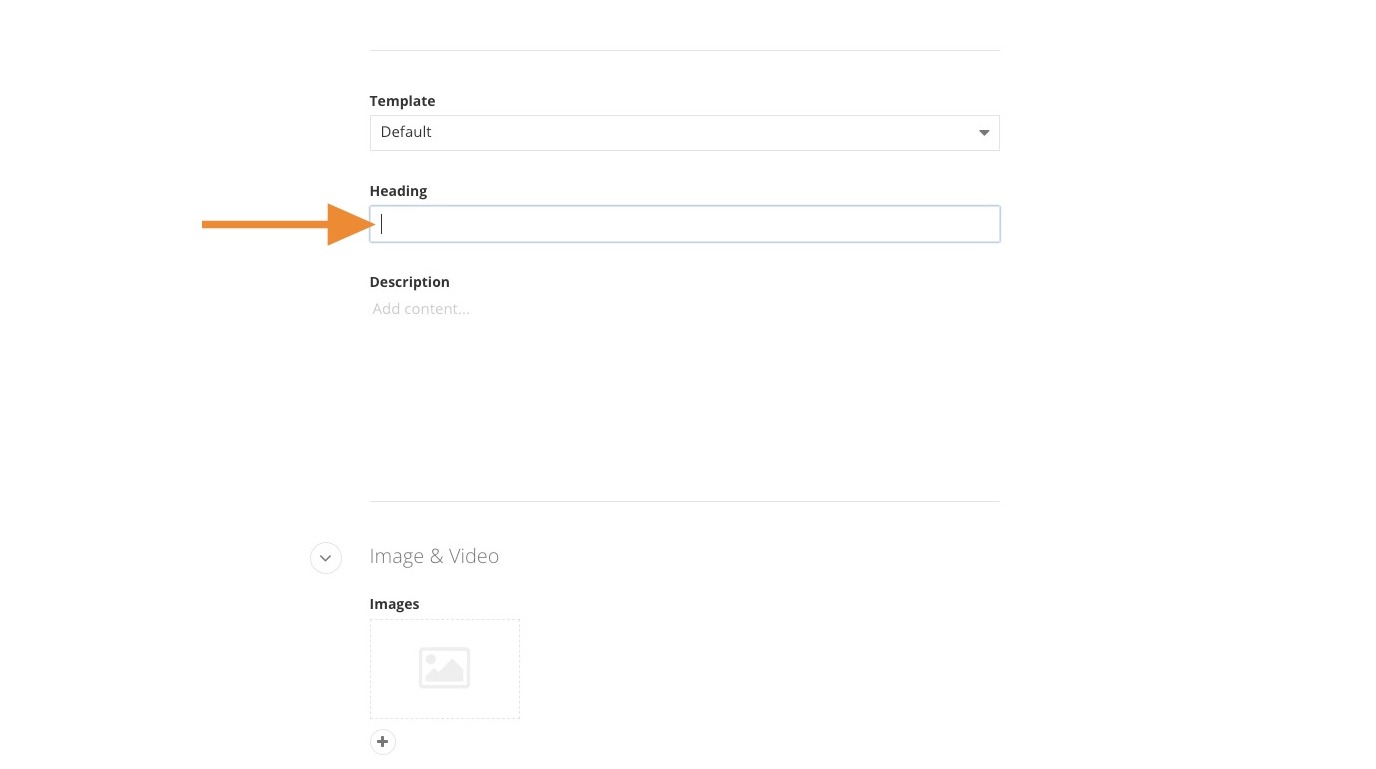The image size is (1376, 769).
Task: Click the text cursor in the Heading field
Action: [382, 224]
